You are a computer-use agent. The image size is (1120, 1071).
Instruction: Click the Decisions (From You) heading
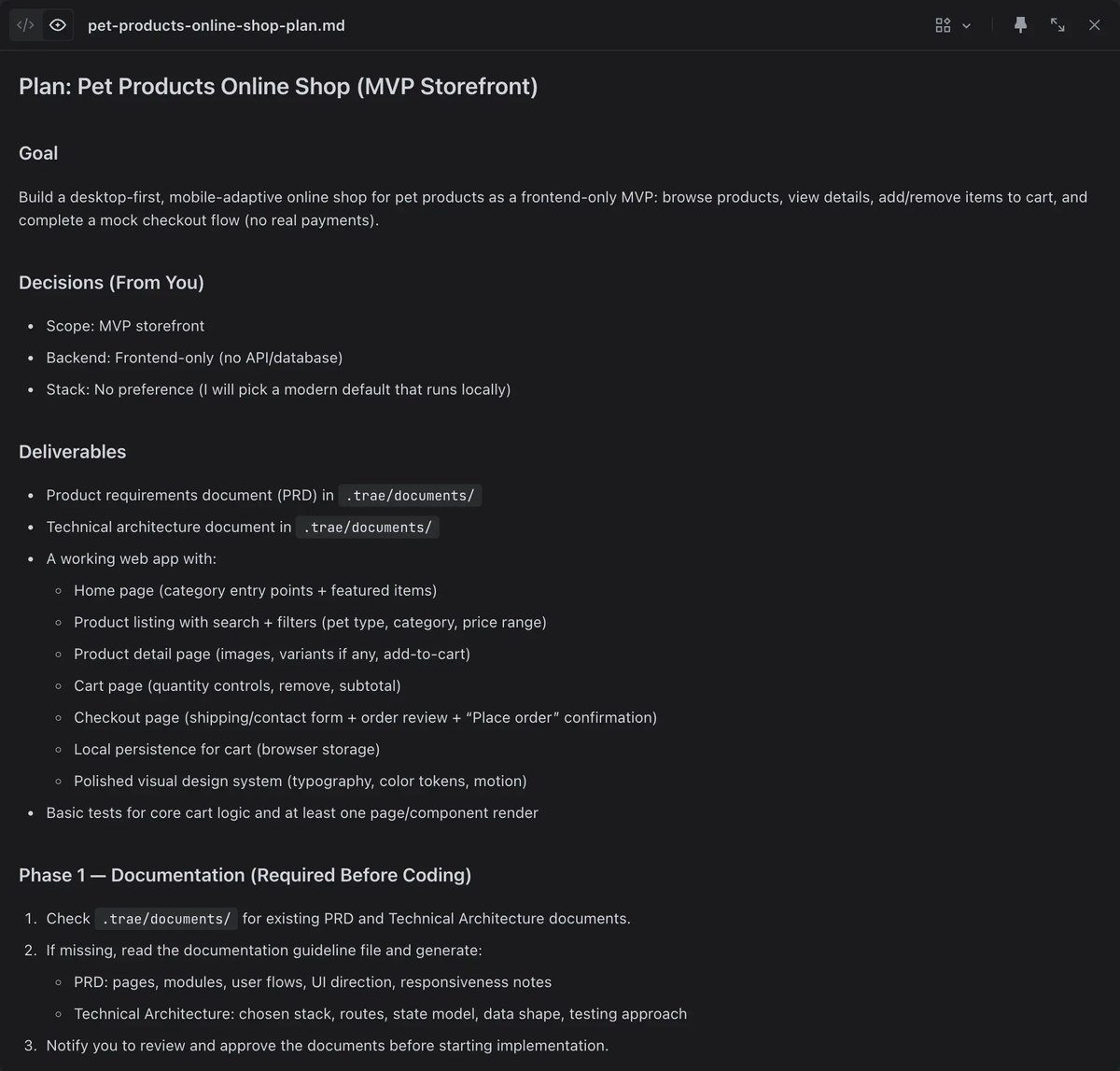[111, 282]
